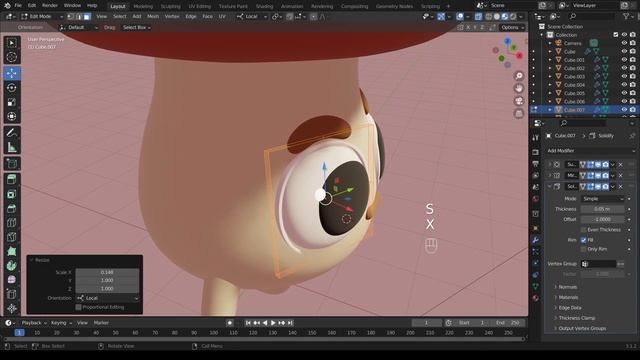Switch to the Modeling workspace tab
This screenshot has height=360, width=640.
(x=143, y=6)
